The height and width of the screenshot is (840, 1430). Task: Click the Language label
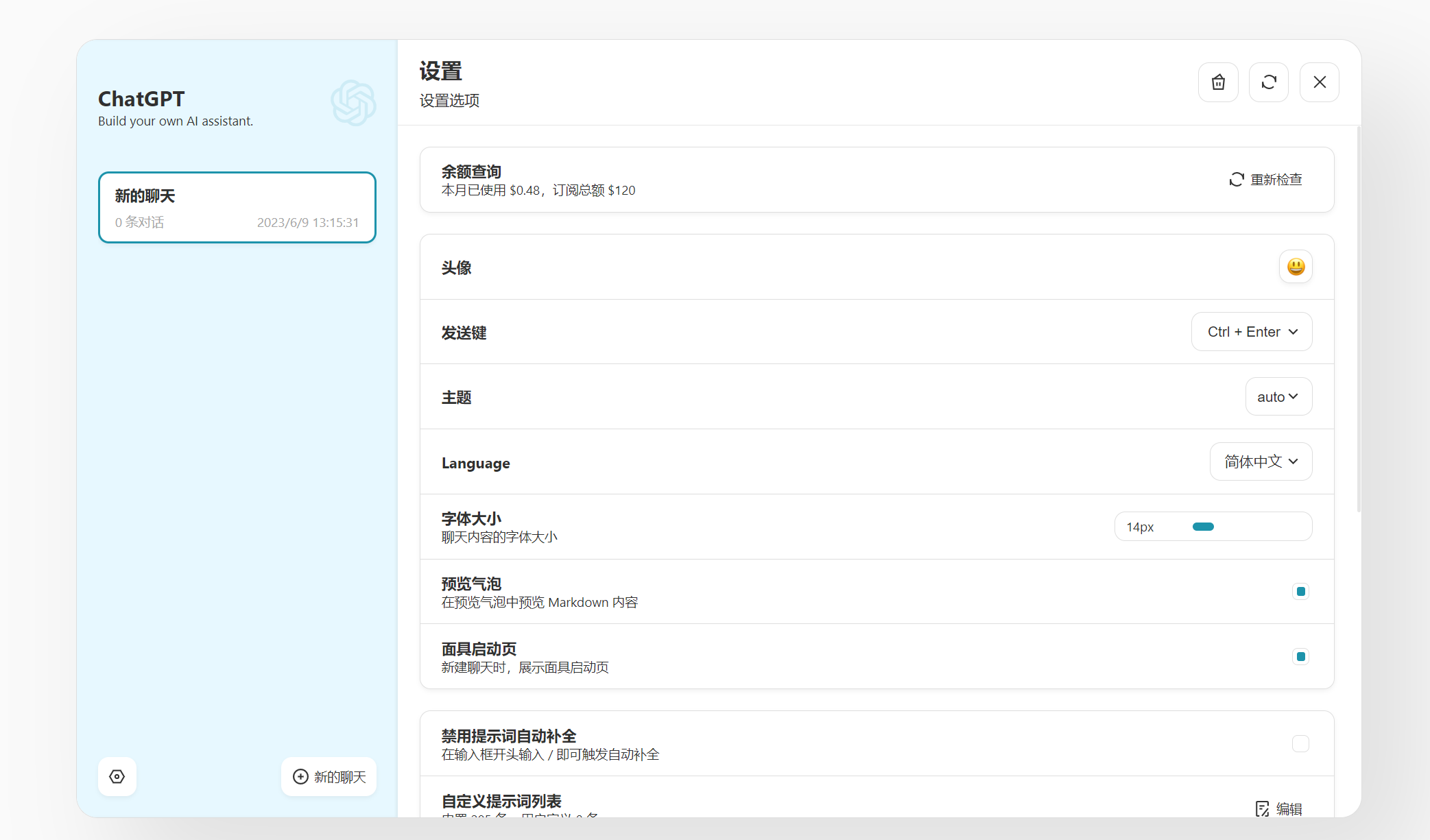476,463
